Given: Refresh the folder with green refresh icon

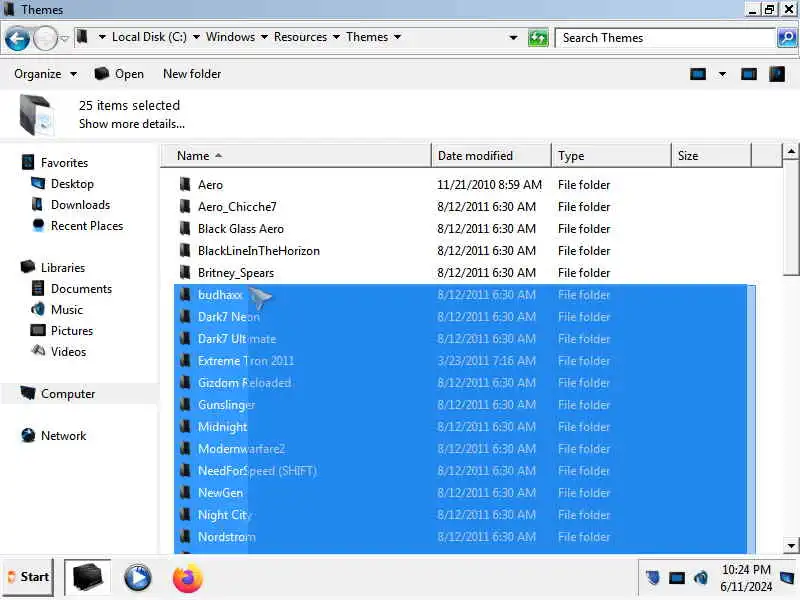Looking at the screenshot, I should (x=538, y=38).
